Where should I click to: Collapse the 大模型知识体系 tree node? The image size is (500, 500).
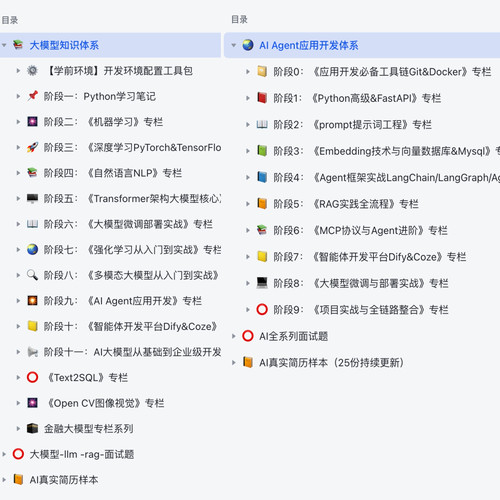4,45
